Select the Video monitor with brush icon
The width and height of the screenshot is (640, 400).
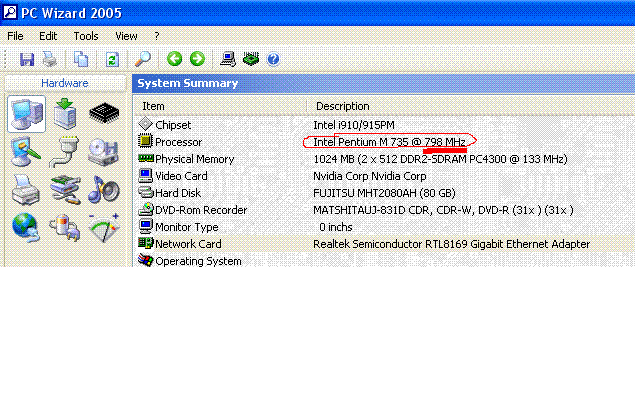point(26,151)
